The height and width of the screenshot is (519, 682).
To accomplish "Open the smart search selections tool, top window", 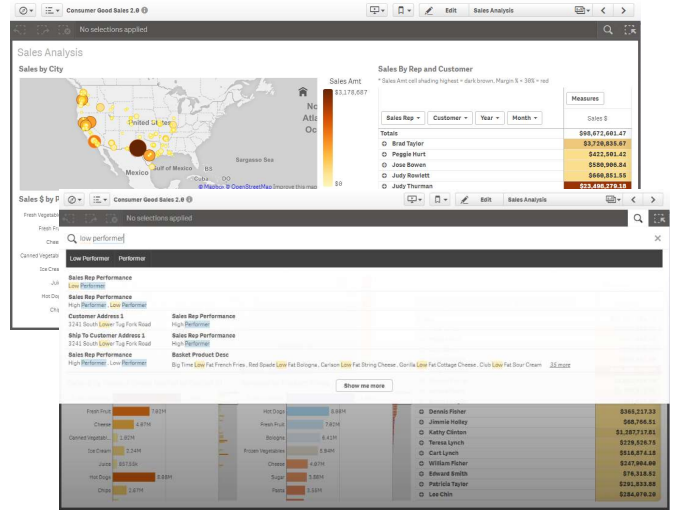I will pos(630,30).
